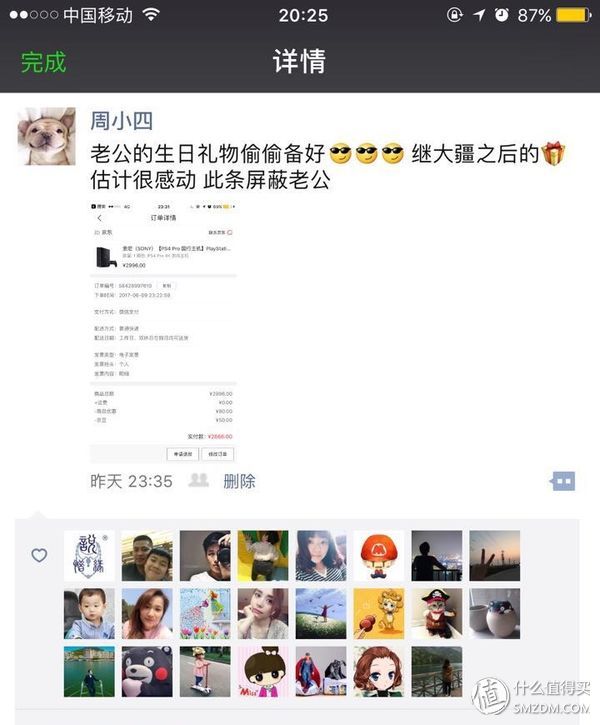Tap the sunset hand gesture avatar
This screenshot has width=600, height=725.
(495, 555)
